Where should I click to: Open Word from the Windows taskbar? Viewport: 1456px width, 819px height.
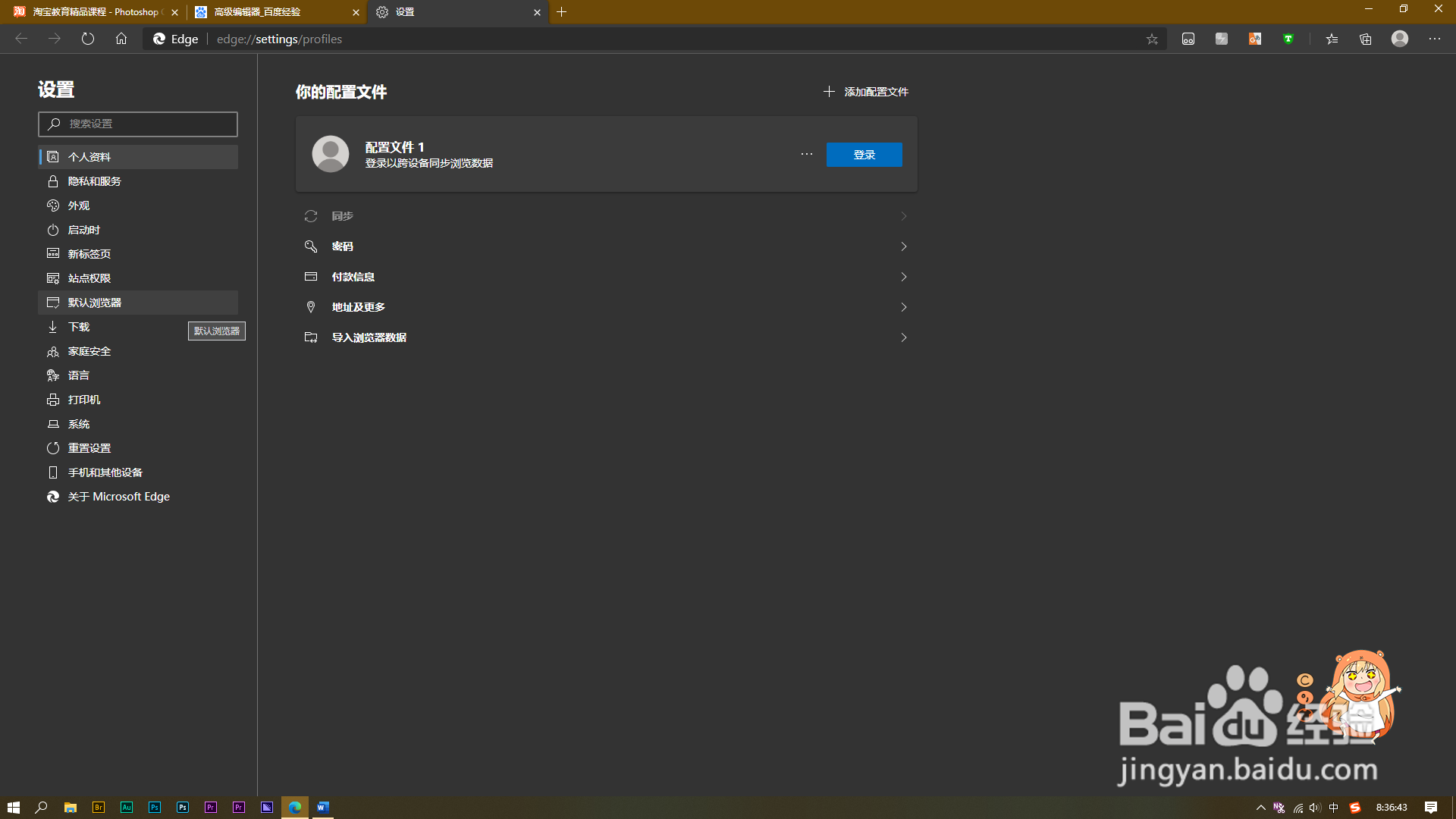(x=322, y=807)
